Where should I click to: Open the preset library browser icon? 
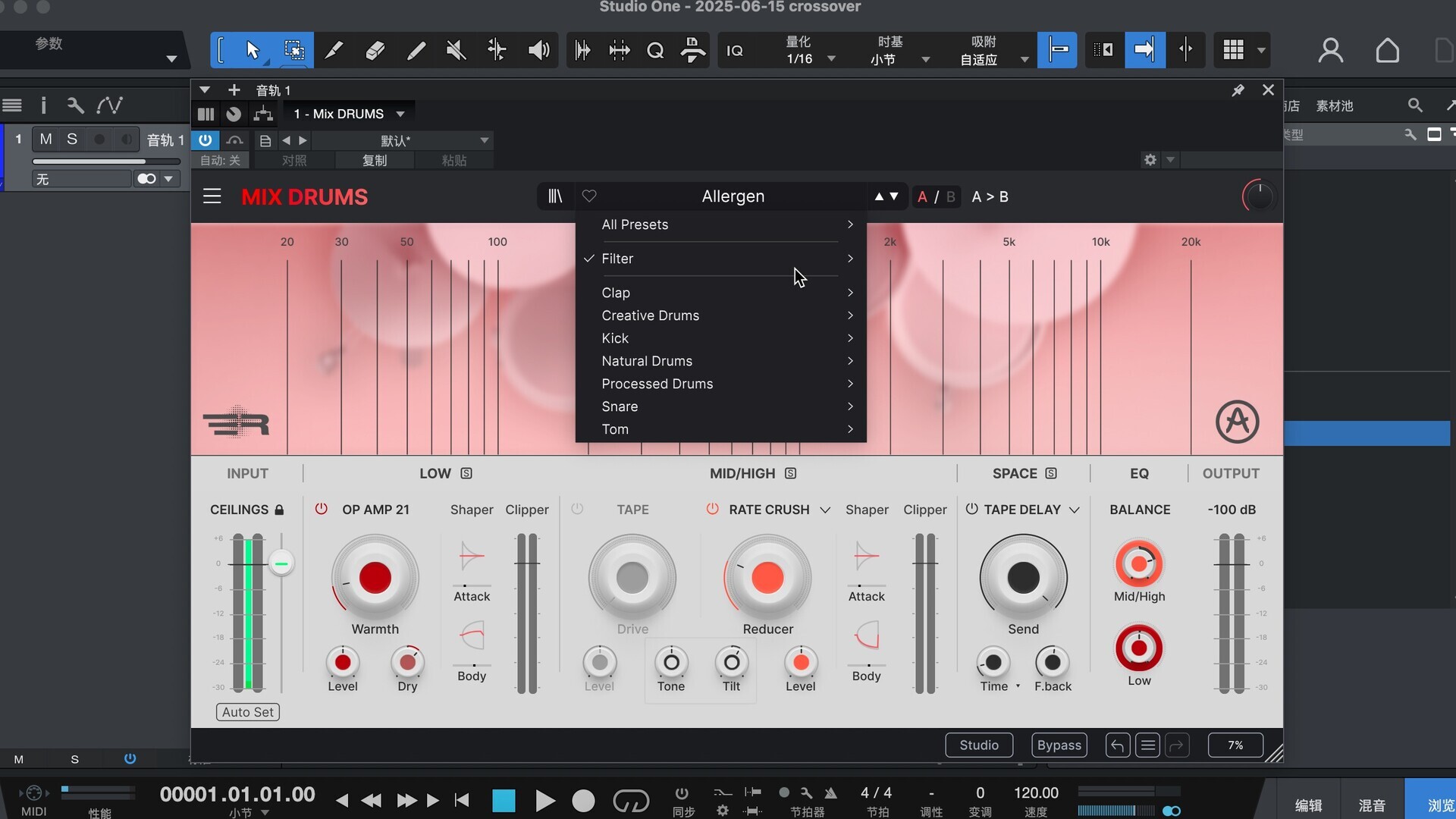click(555, 196)
